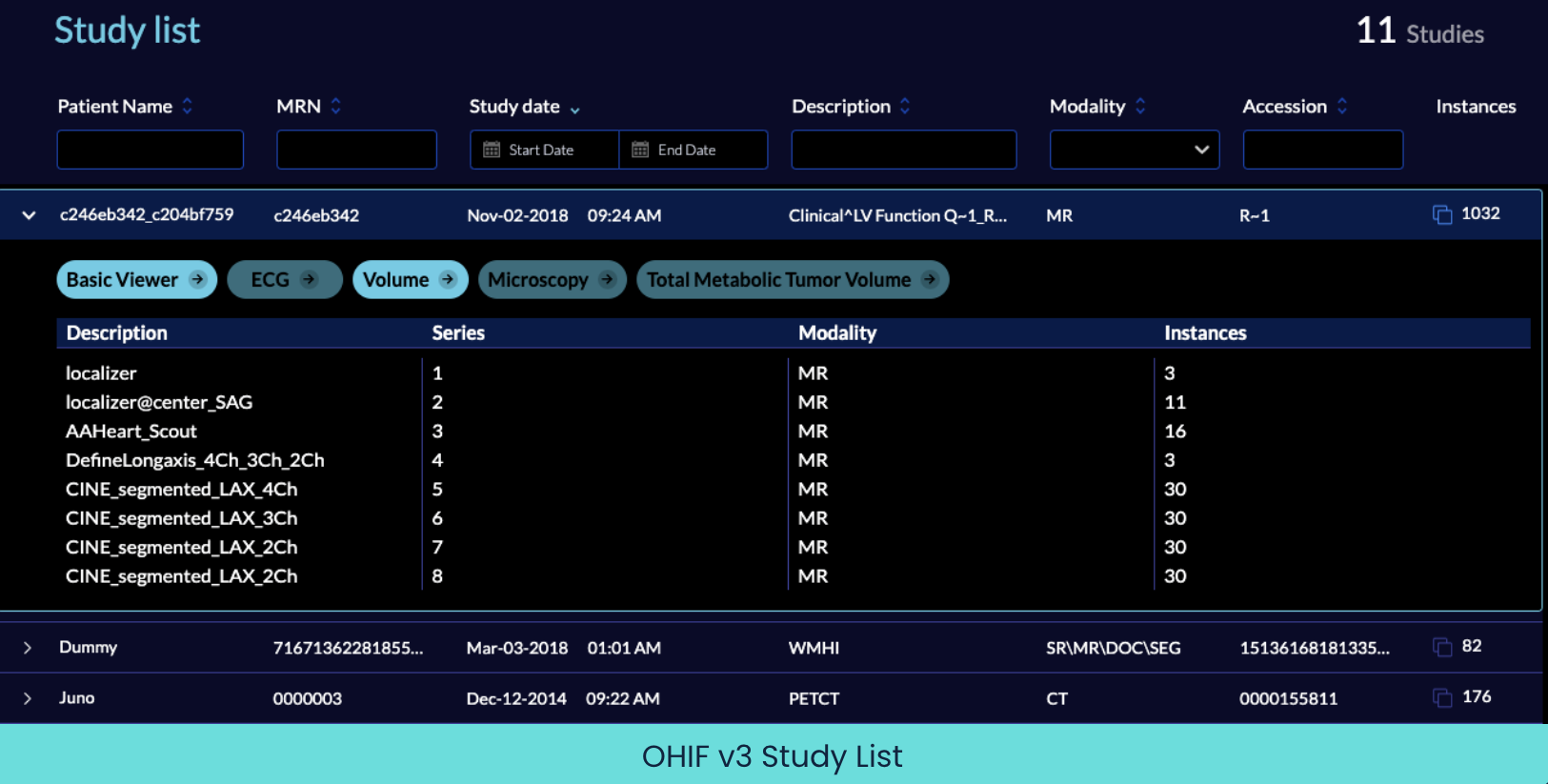Click Description filter field
Viewport: 1548px width, 784px height.
904,150
